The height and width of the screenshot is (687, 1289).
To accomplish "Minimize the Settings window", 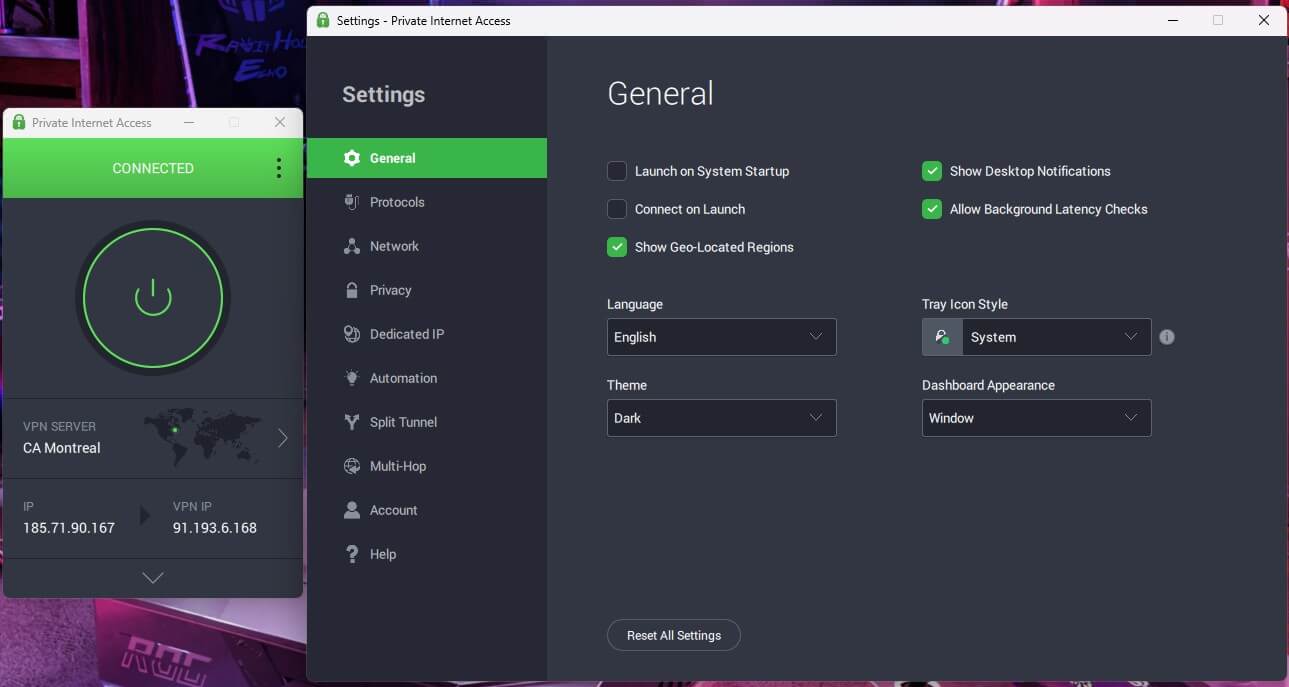I will pos(1172,20).
